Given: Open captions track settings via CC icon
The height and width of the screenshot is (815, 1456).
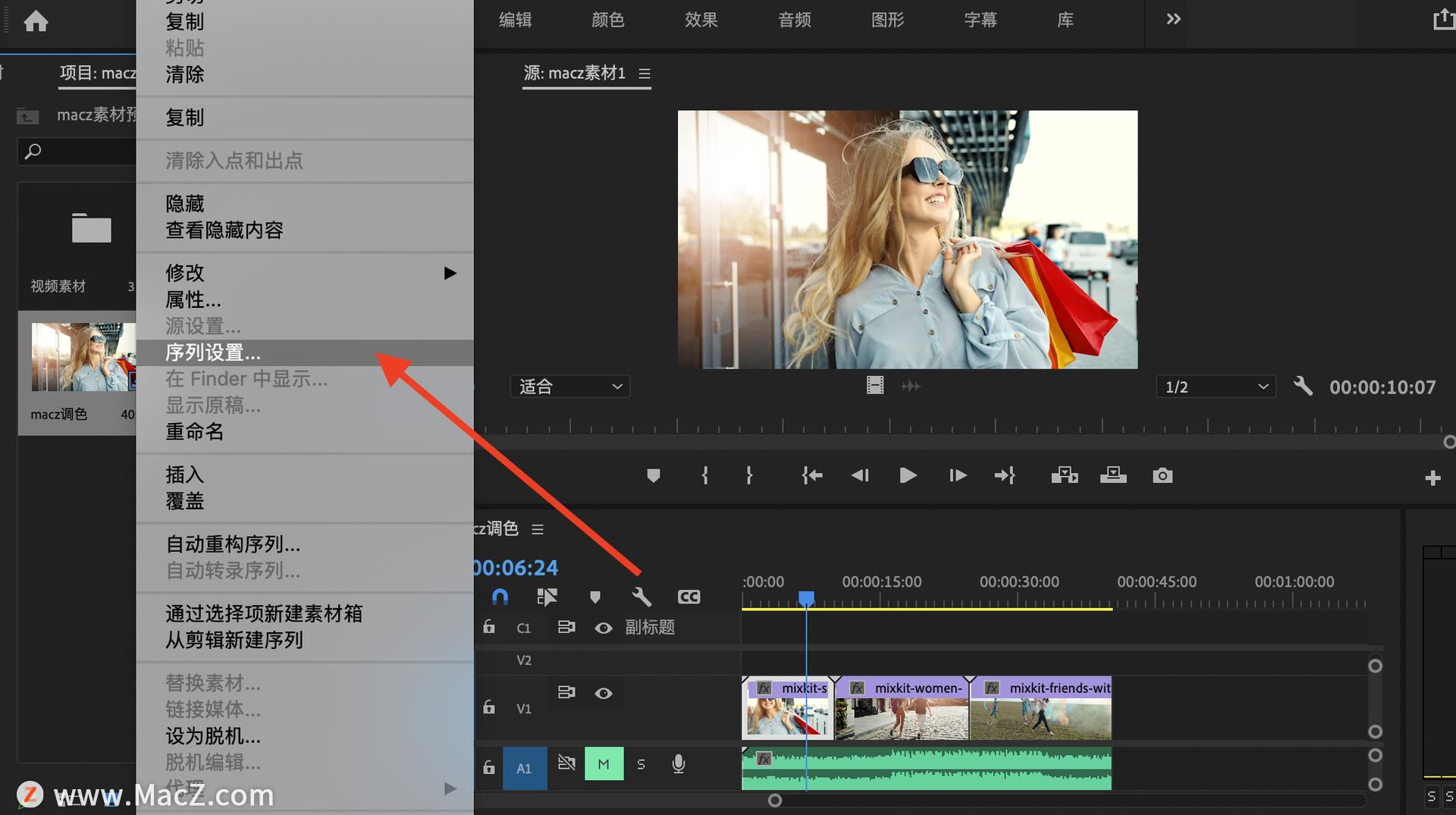Looking at the screenshot, I should coord(689,597).
